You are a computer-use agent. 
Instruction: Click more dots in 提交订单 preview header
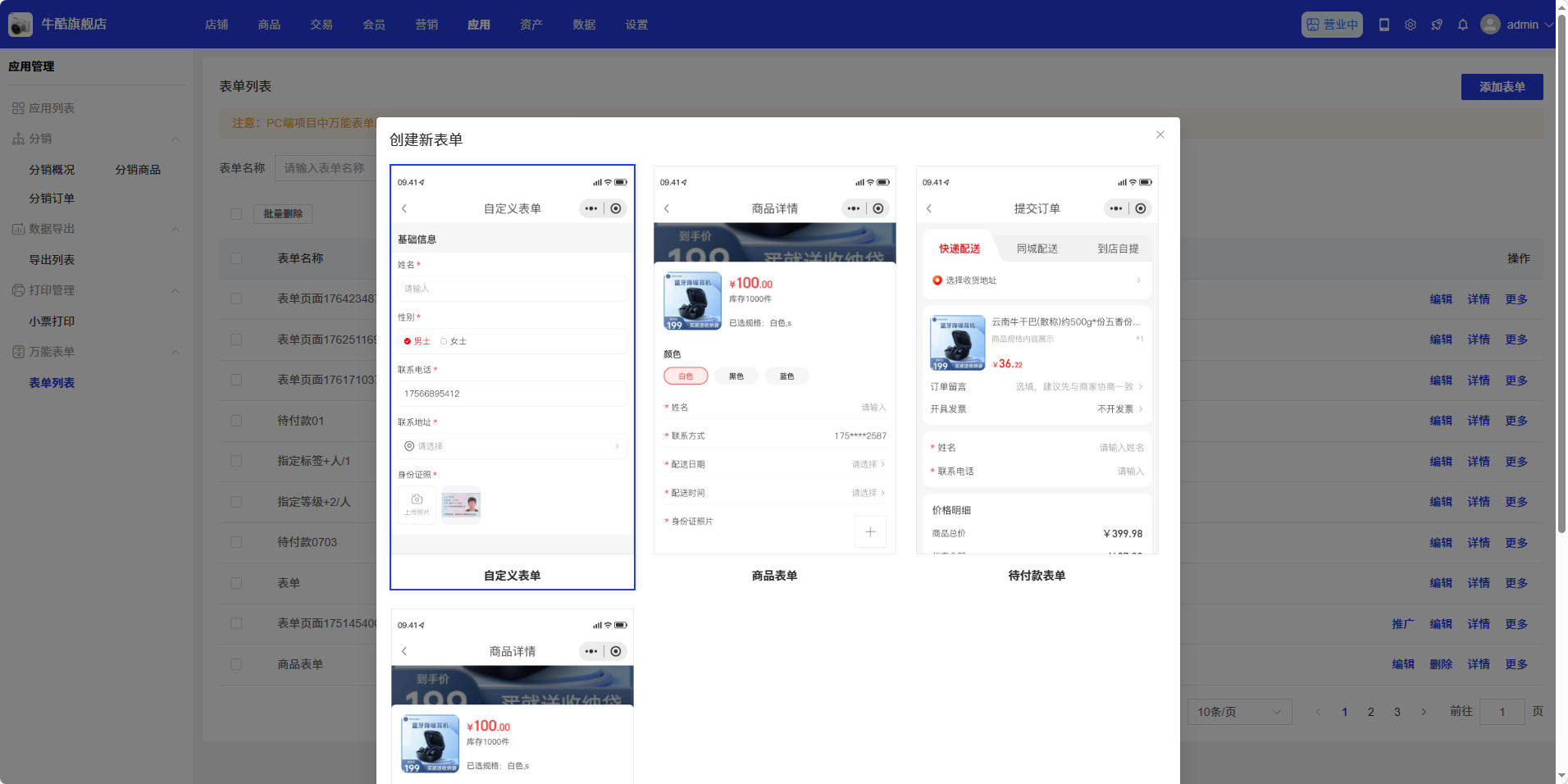click(1115, 208)
